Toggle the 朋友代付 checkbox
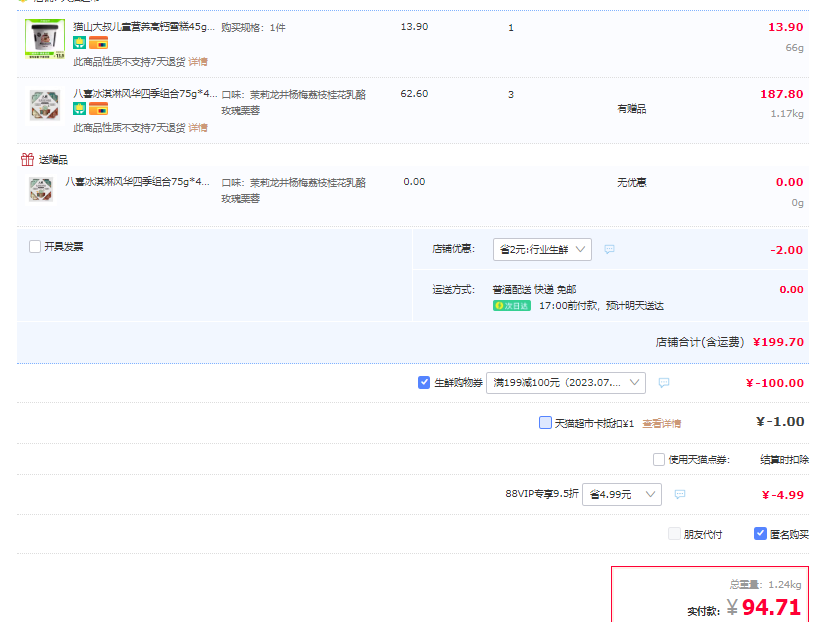The height and width of the screenshot is (622, 820). point(675,534)
